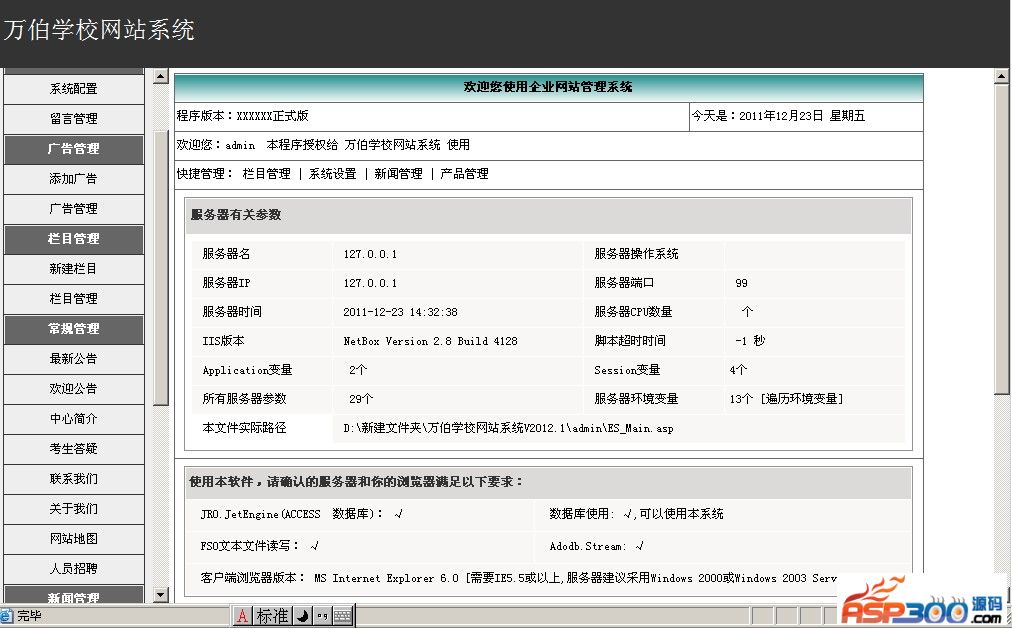Click the 欢迎您：admin text
Screen dimensions: 1012x628
click(216, 145)
